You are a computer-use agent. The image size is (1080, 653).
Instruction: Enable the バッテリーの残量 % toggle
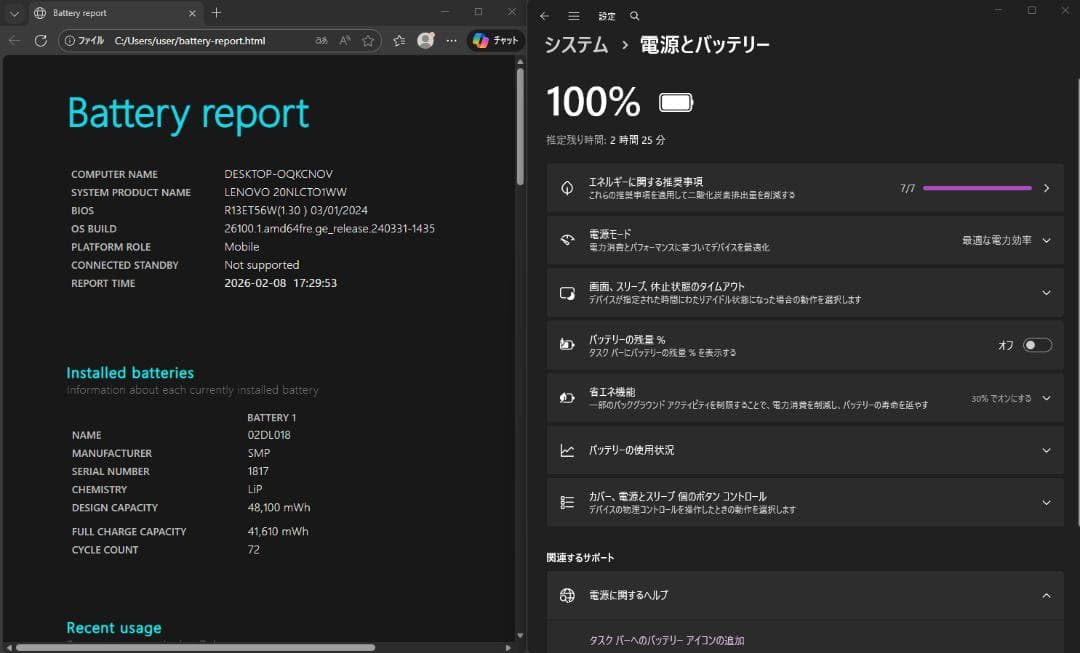click(x=1038, y=344)
